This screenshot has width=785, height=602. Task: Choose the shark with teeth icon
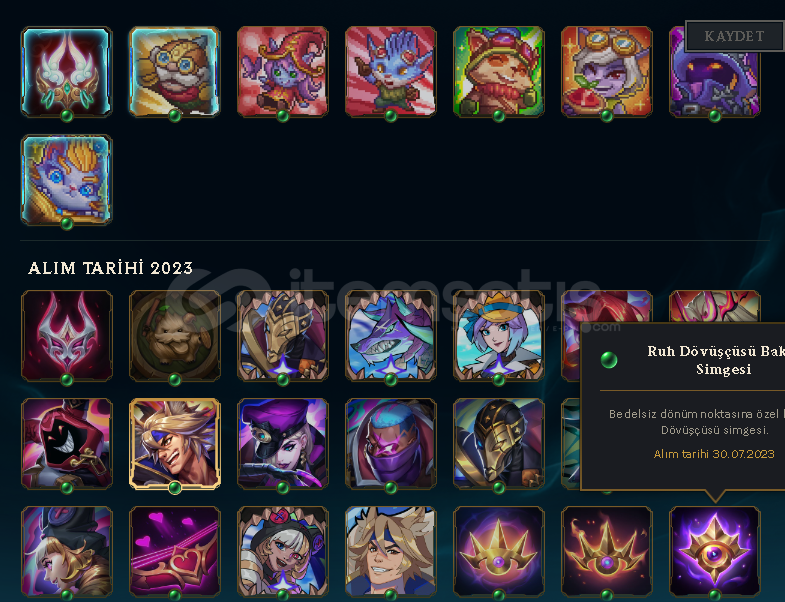390,336
